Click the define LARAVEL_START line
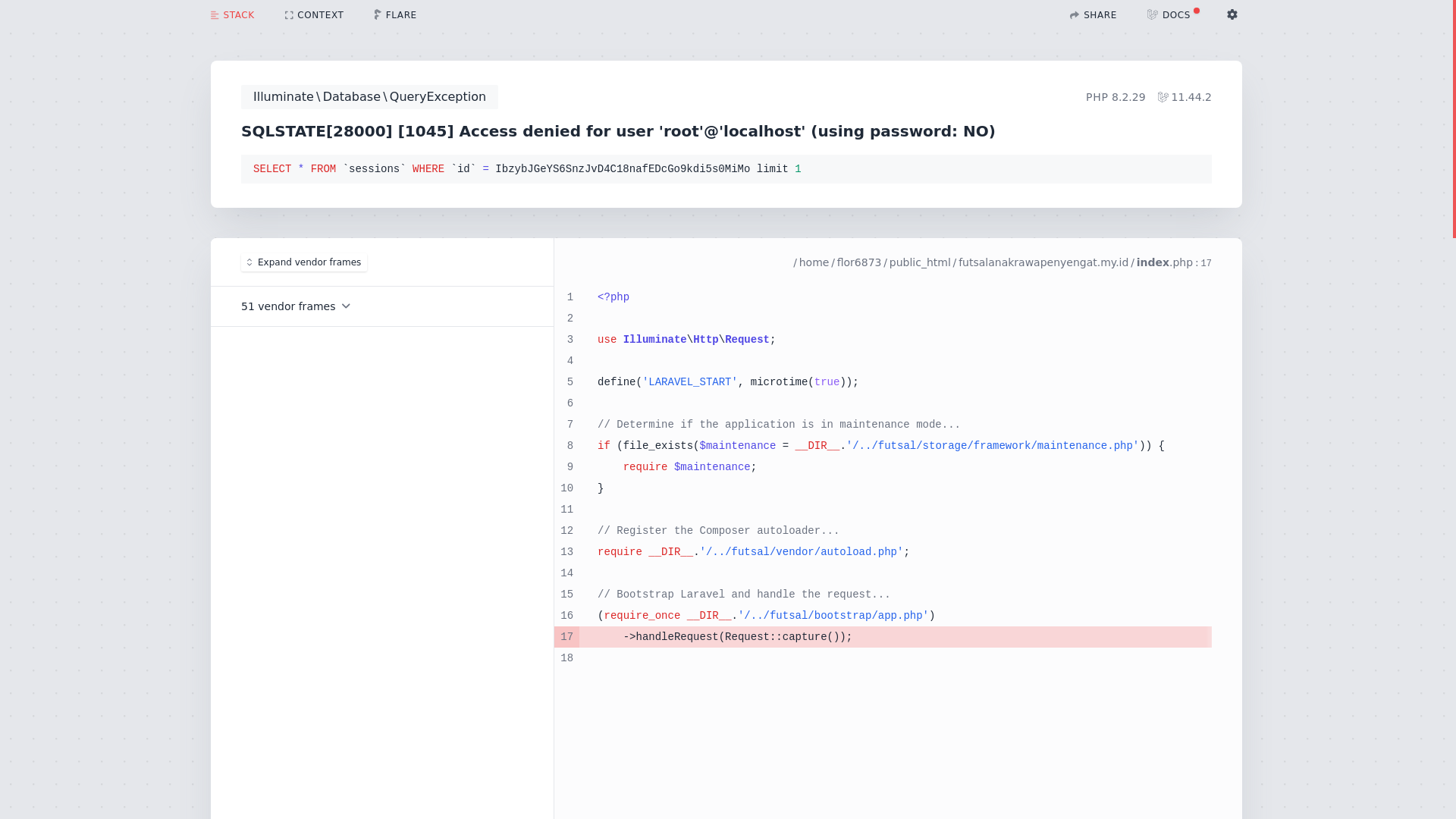The image size is (1456, 819). (728, 382)
